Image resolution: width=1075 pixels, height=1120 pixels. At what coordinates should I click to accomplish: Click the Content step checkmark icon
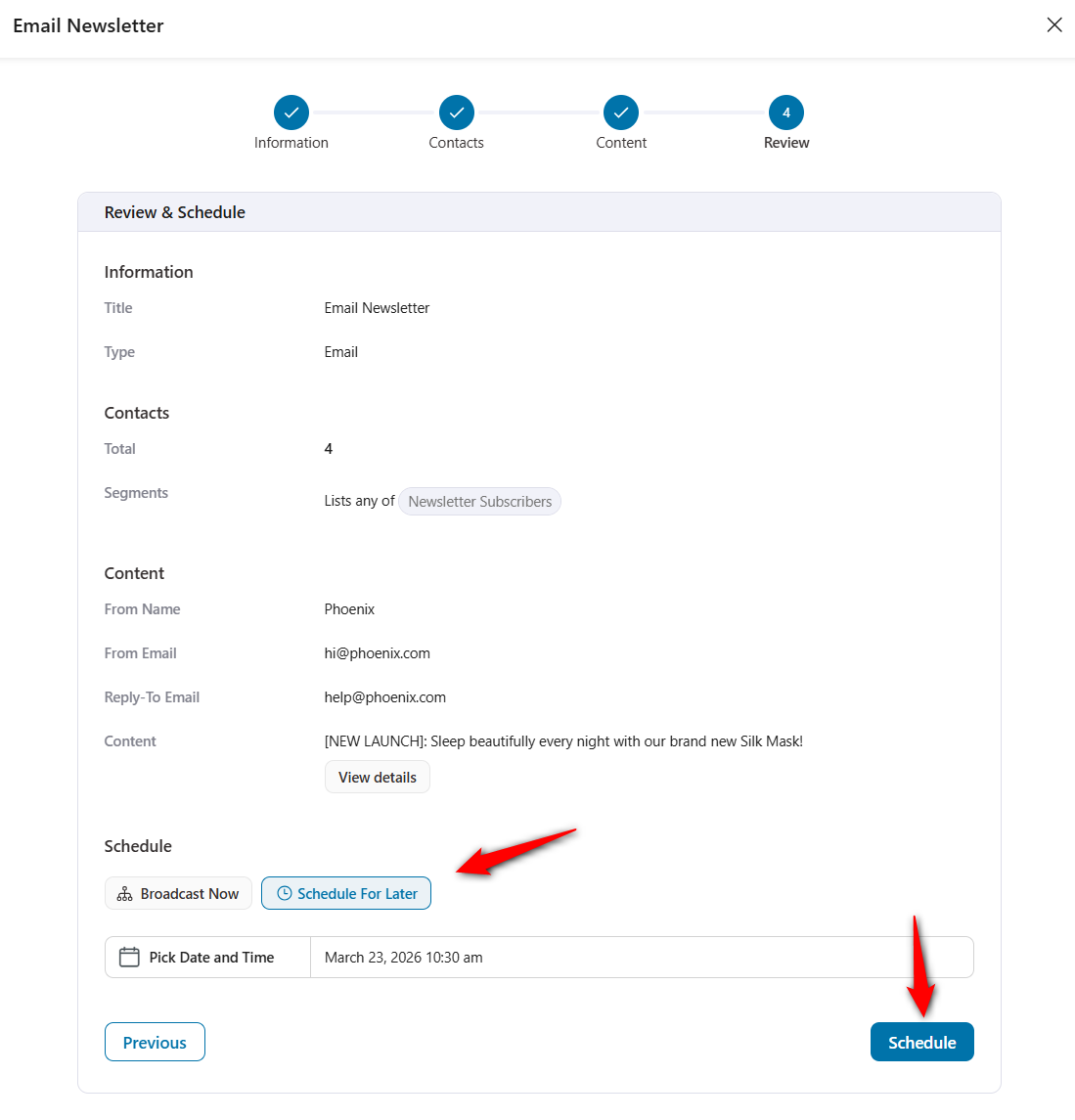point(620,112)
